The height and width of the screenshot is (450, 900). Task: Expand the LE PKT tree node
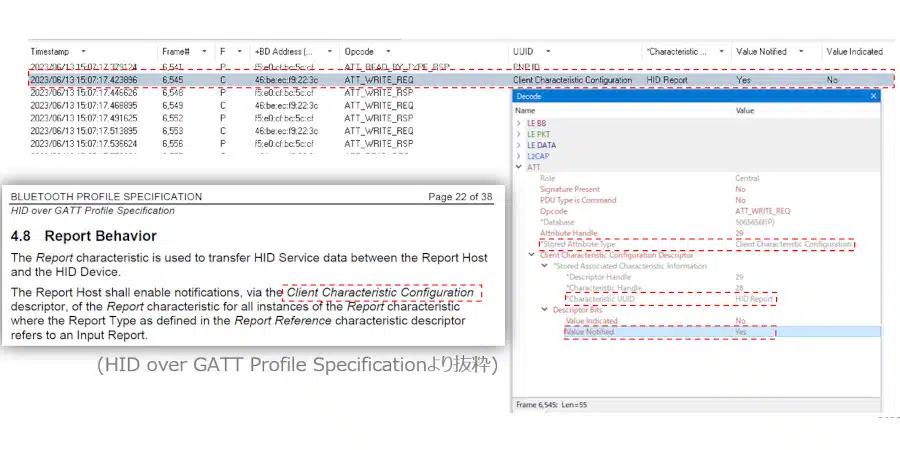(x=519, y=134)
